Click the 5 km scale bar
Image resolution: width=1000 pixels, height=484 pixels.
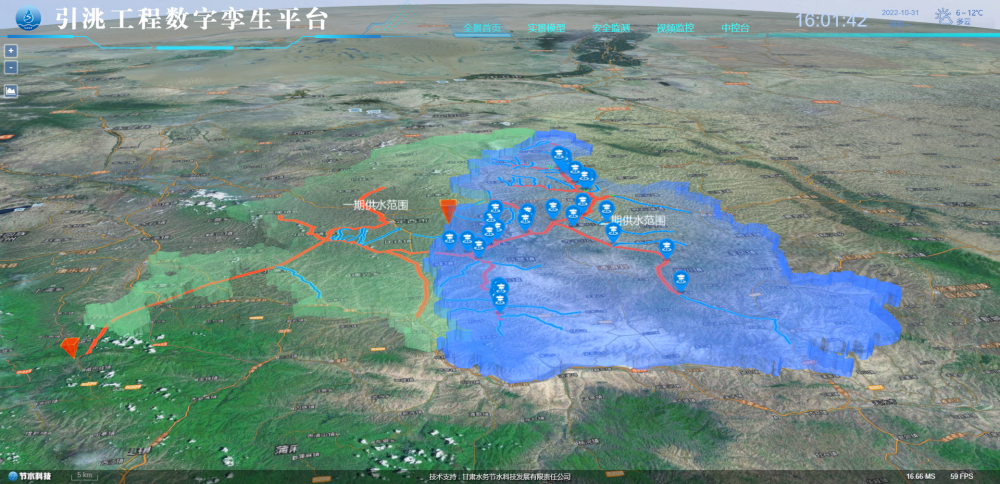86,475
